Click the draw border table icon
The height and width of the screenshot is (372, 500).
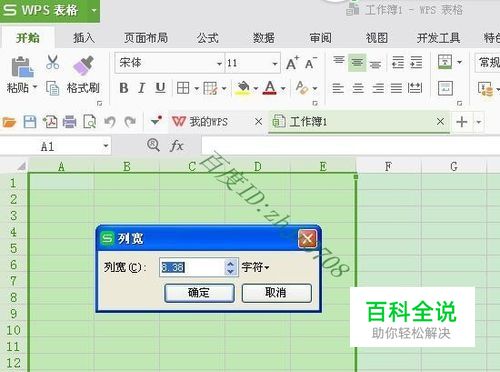[x=210, y=88]
